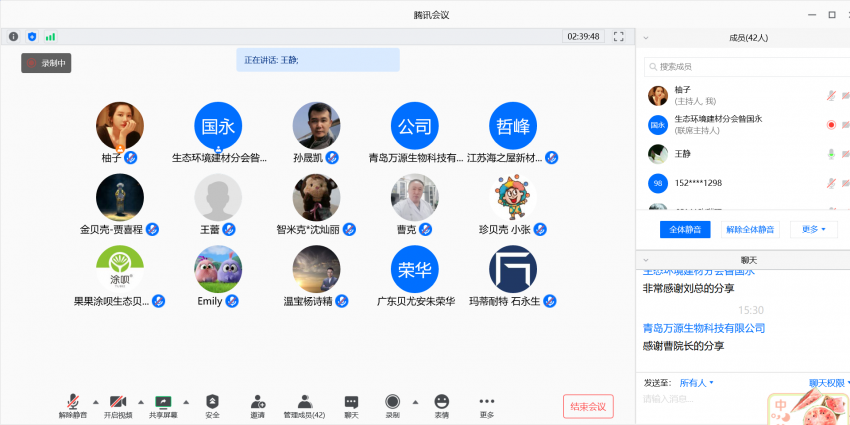Click the 正在讲话: 王静 speaker banner
The image size is (850, 425).
coord(318,60)
